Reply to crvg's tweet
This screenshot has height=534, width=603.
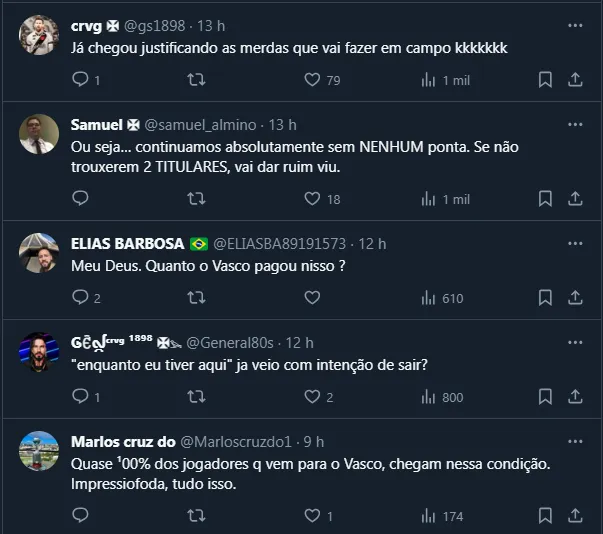click(x=81, y=80)
